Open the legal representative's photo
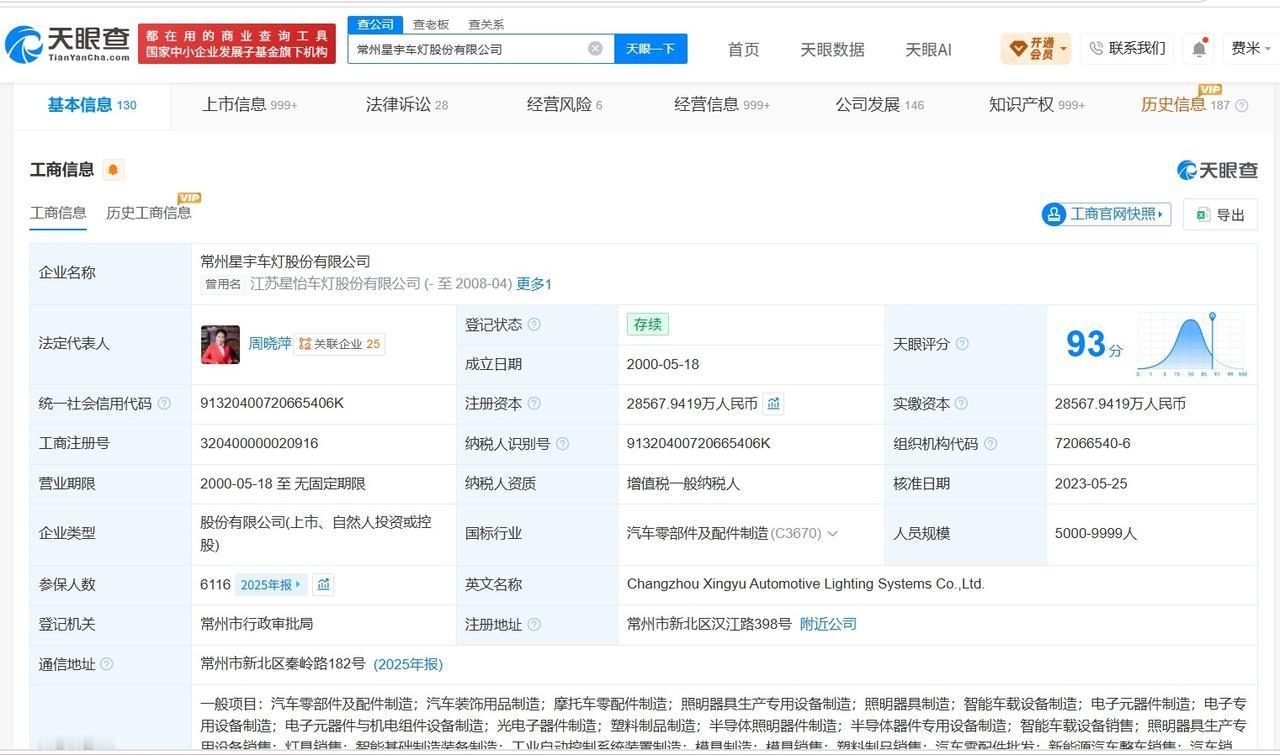 click(x=220, y=344)
